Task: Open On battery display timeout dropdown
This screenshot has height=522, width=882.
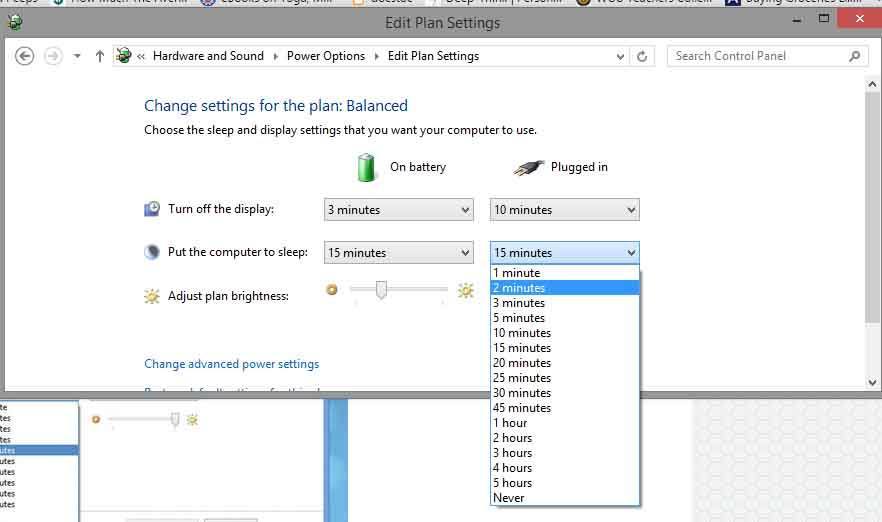Action: pyautogui.click(x=399, y=210)
